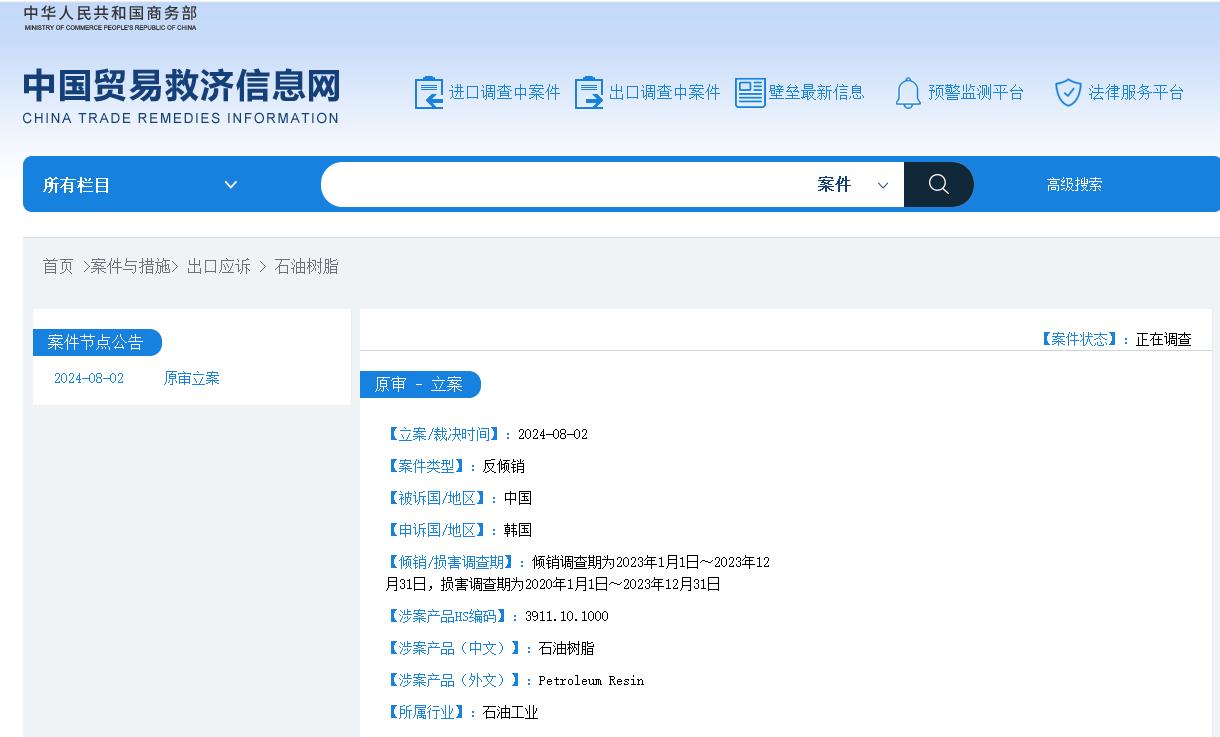The image size is (1220, 737).
Task: Click filing date value 2024-08-02 in details
Action: point(553,434)
